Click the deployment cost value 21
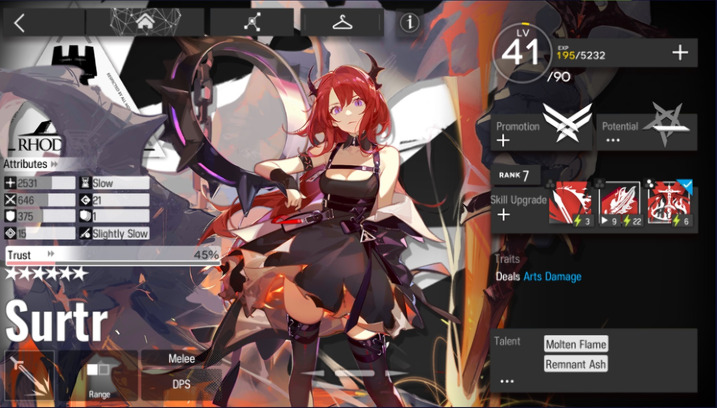 tap(114, 200)
